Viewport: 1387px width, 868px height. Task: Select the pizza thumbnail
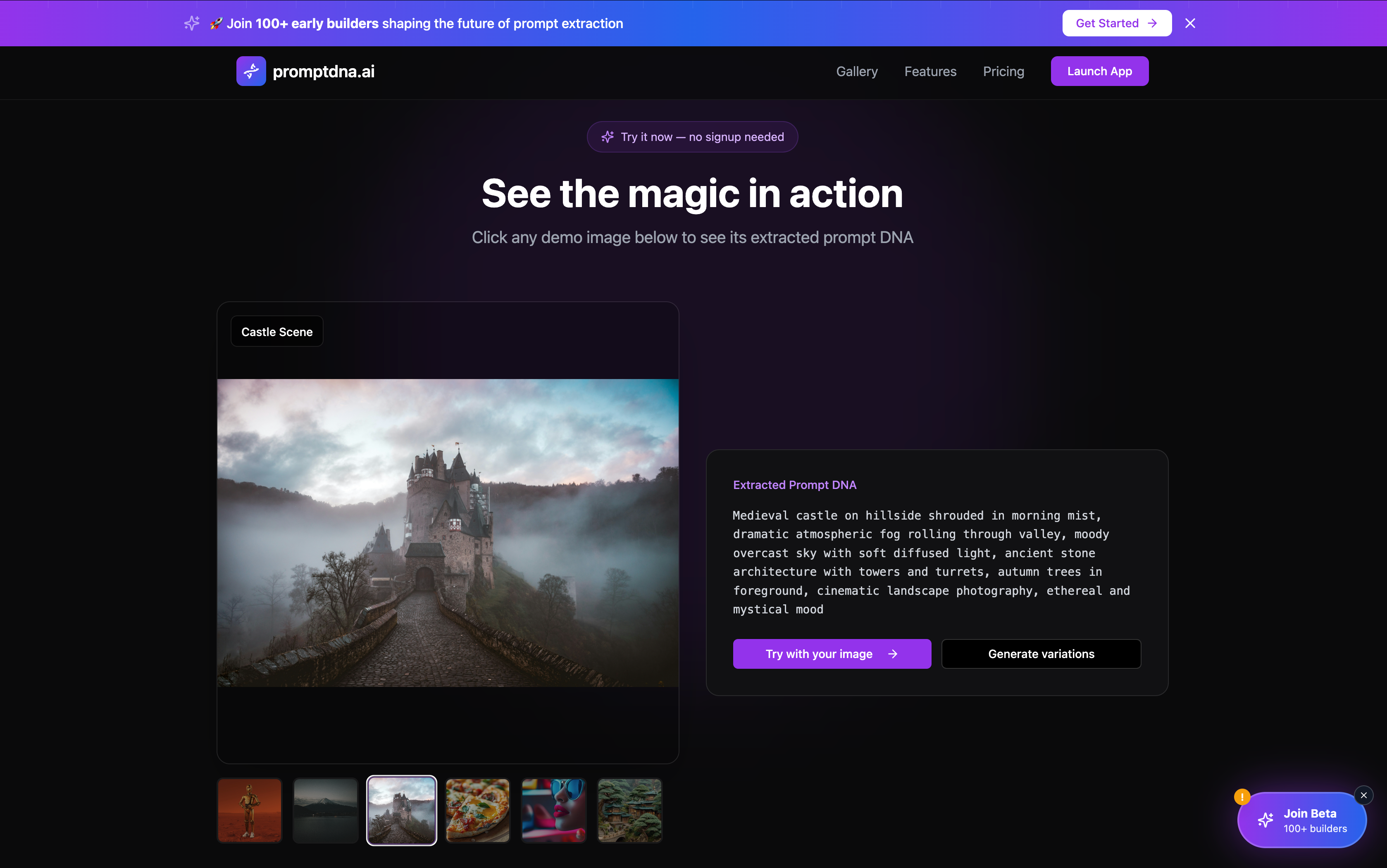pyautogui.click(x=477, y=810)
